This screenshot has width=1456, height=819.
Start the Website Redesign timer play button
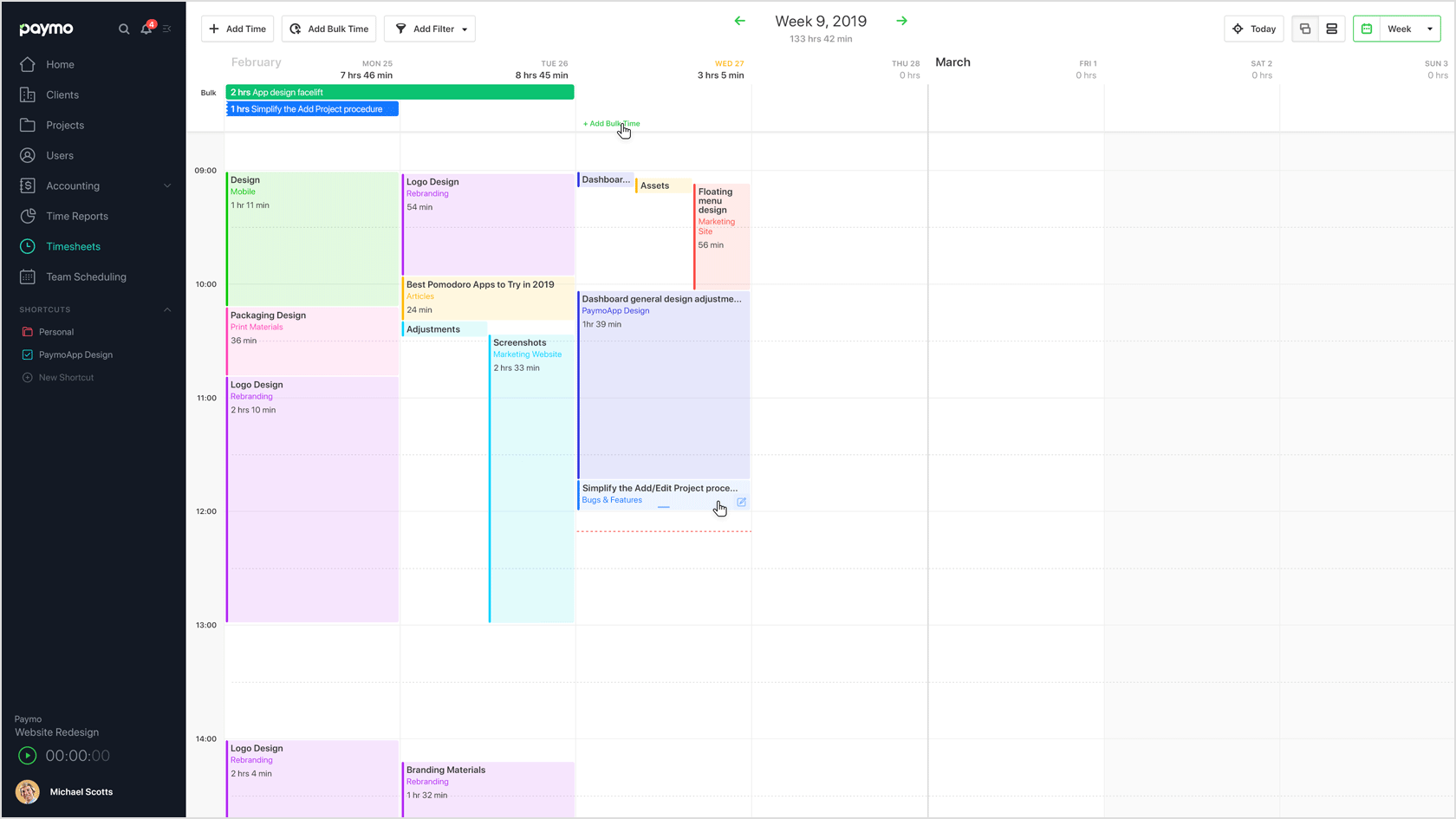[x=26, y=755]
